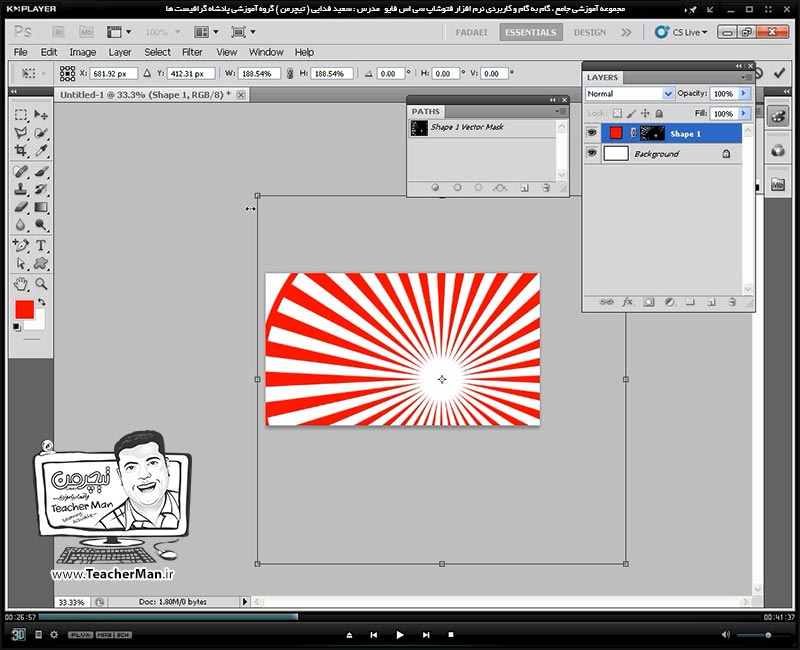Open the blend mode Normal dropdown
800x650 pixels.
[668, 93]
